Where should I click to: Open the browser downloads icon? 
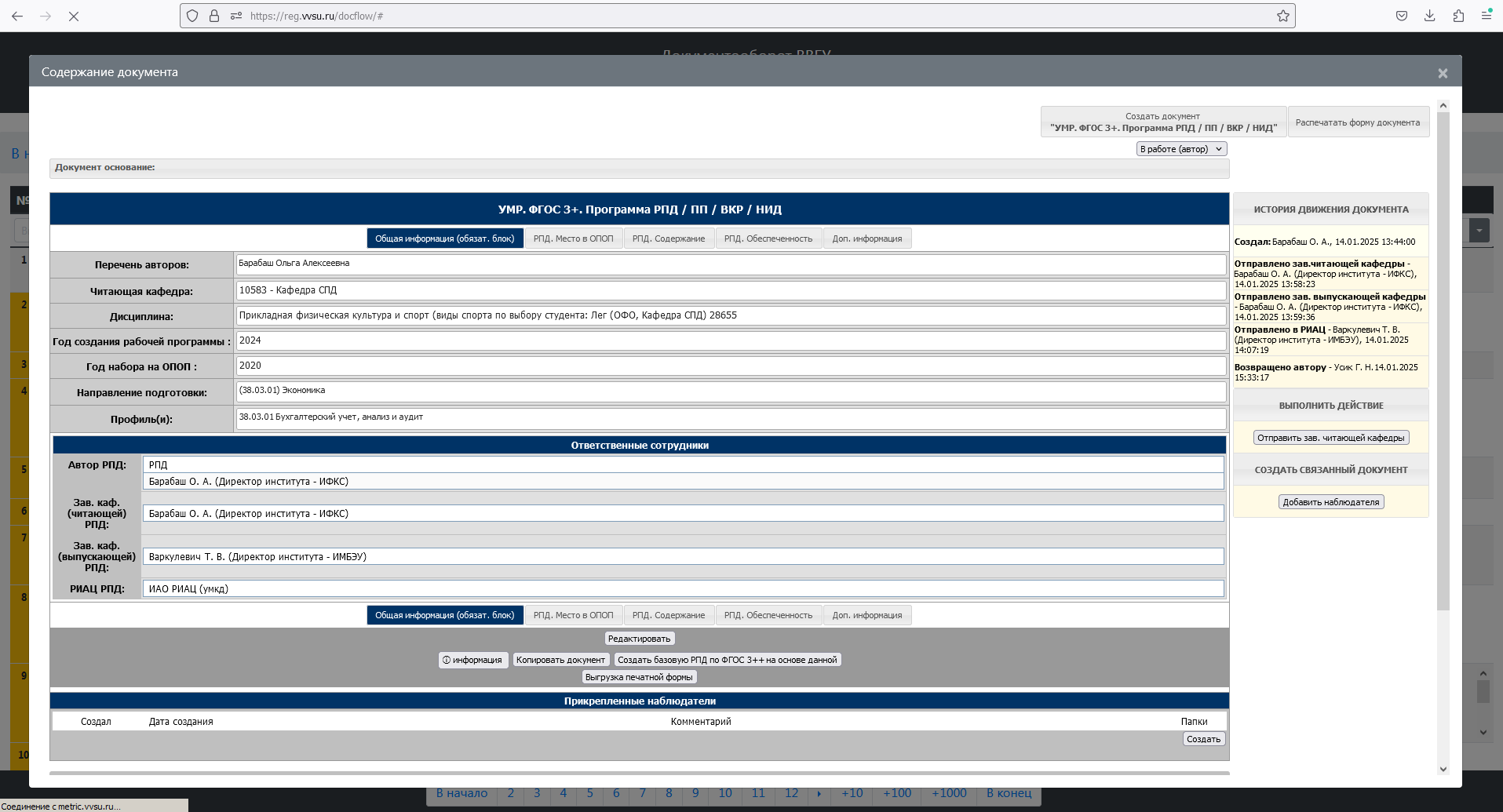point(1429,16)
